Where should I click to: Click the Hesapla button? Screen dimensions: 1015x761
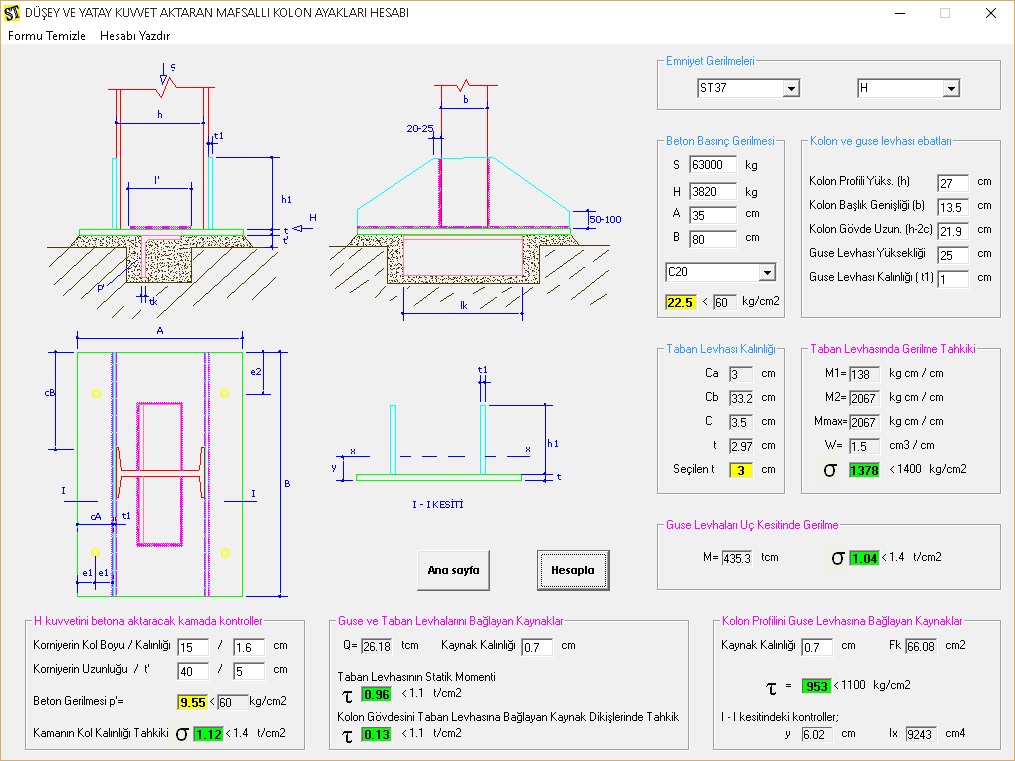point(573,570)
